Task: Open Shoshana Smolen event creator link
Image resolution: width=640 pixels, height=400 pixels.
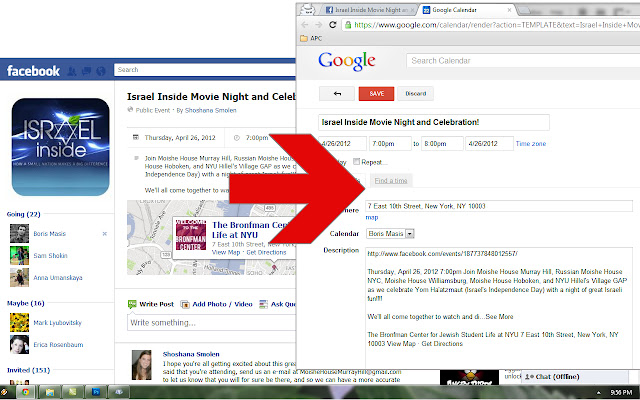Action: [211, 110]
